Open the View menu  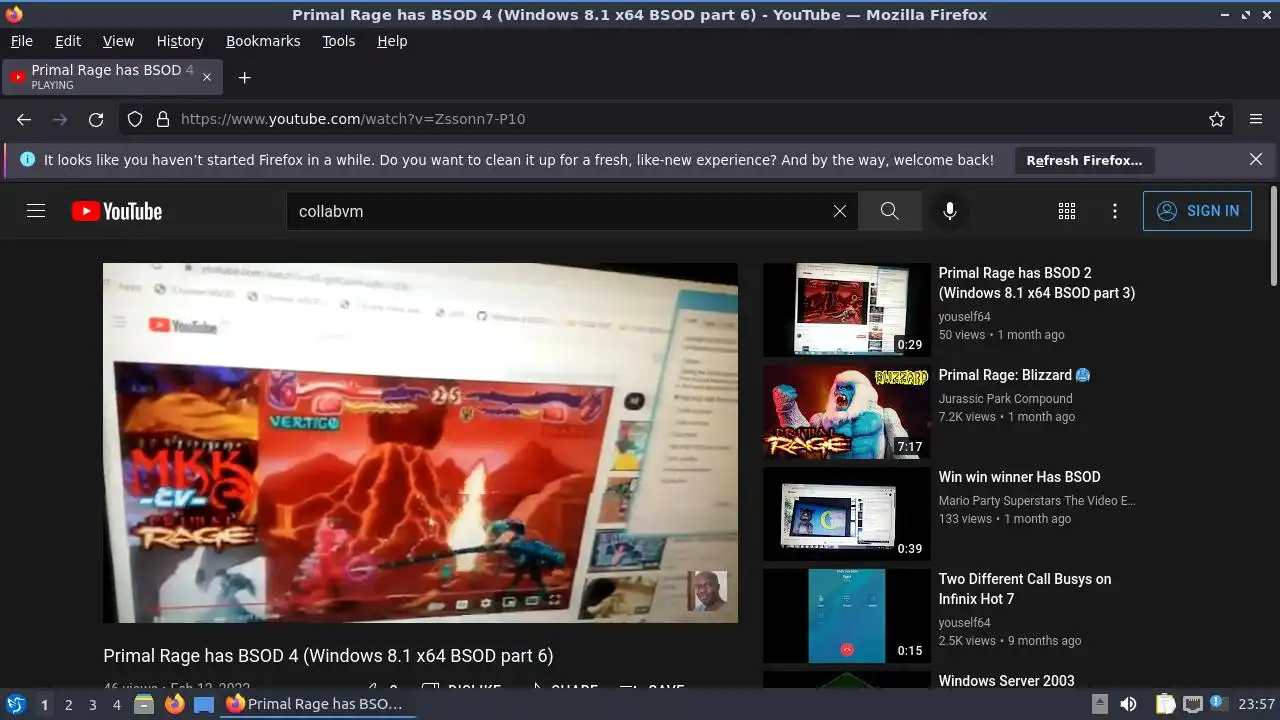pos(118,41)
